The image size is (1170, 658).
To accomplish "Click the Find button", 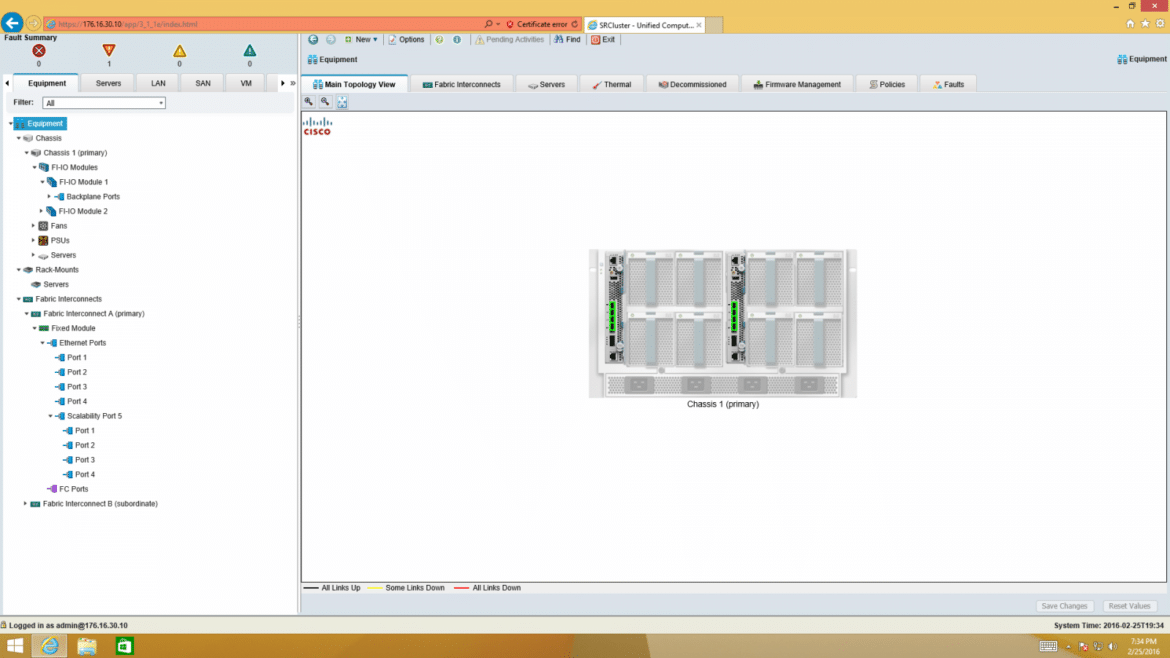I will [x=567, y=40].
